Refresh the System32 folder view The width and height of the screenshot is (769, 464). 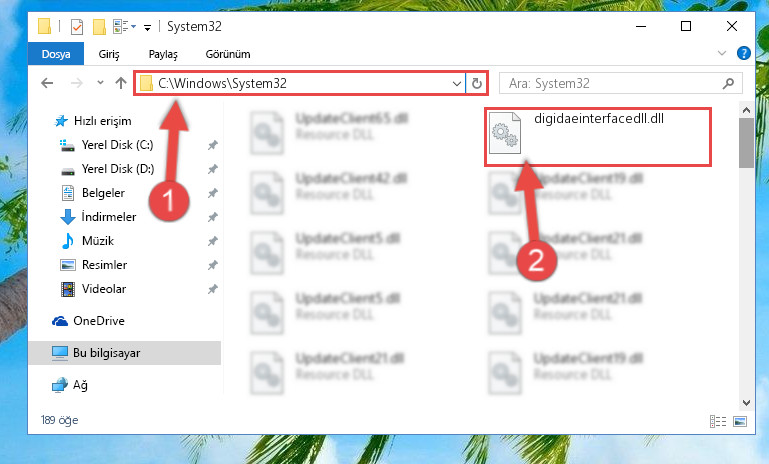(476, 83)
